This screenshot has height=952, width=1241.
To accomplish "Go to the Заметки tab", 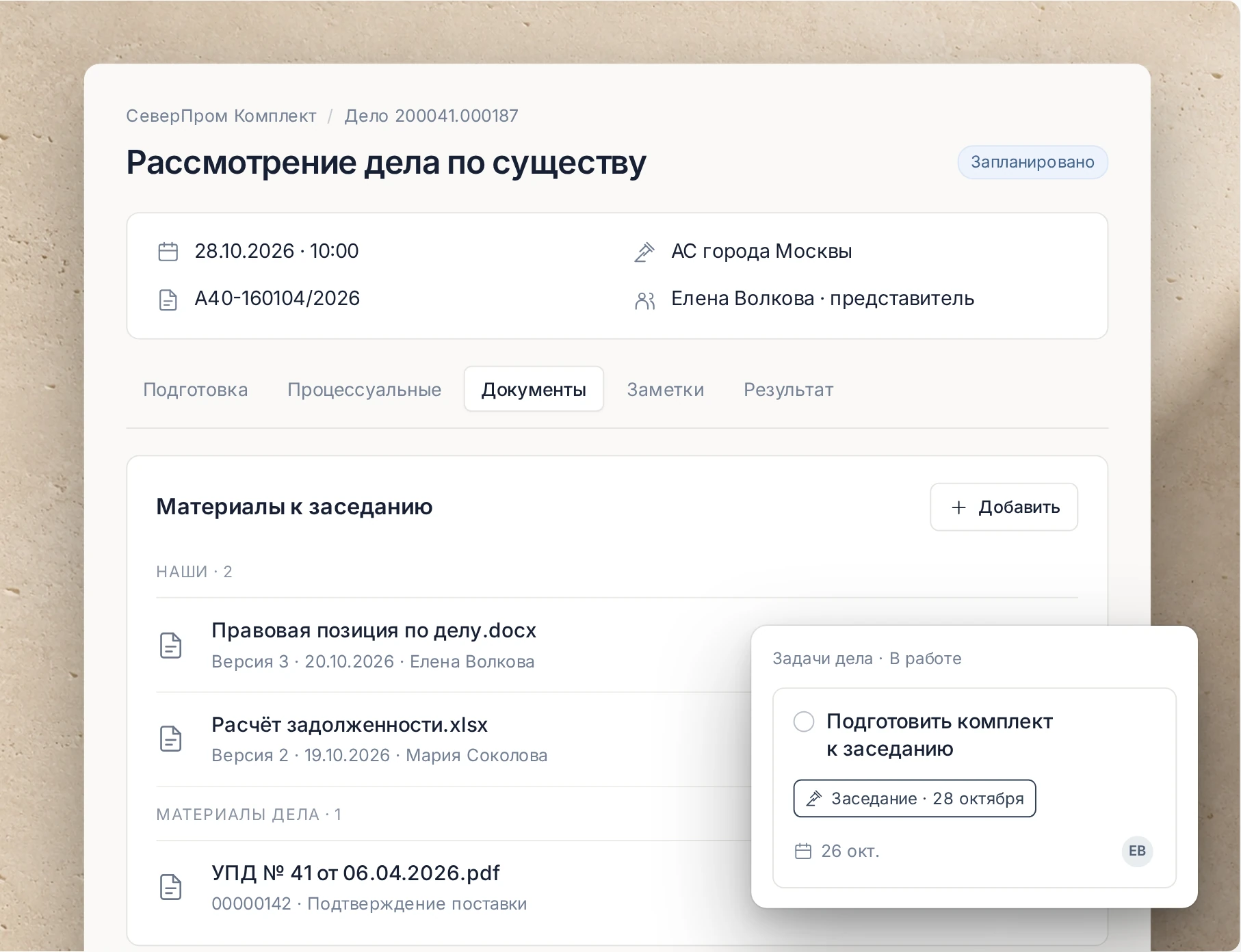I will [x=665, y=389].
